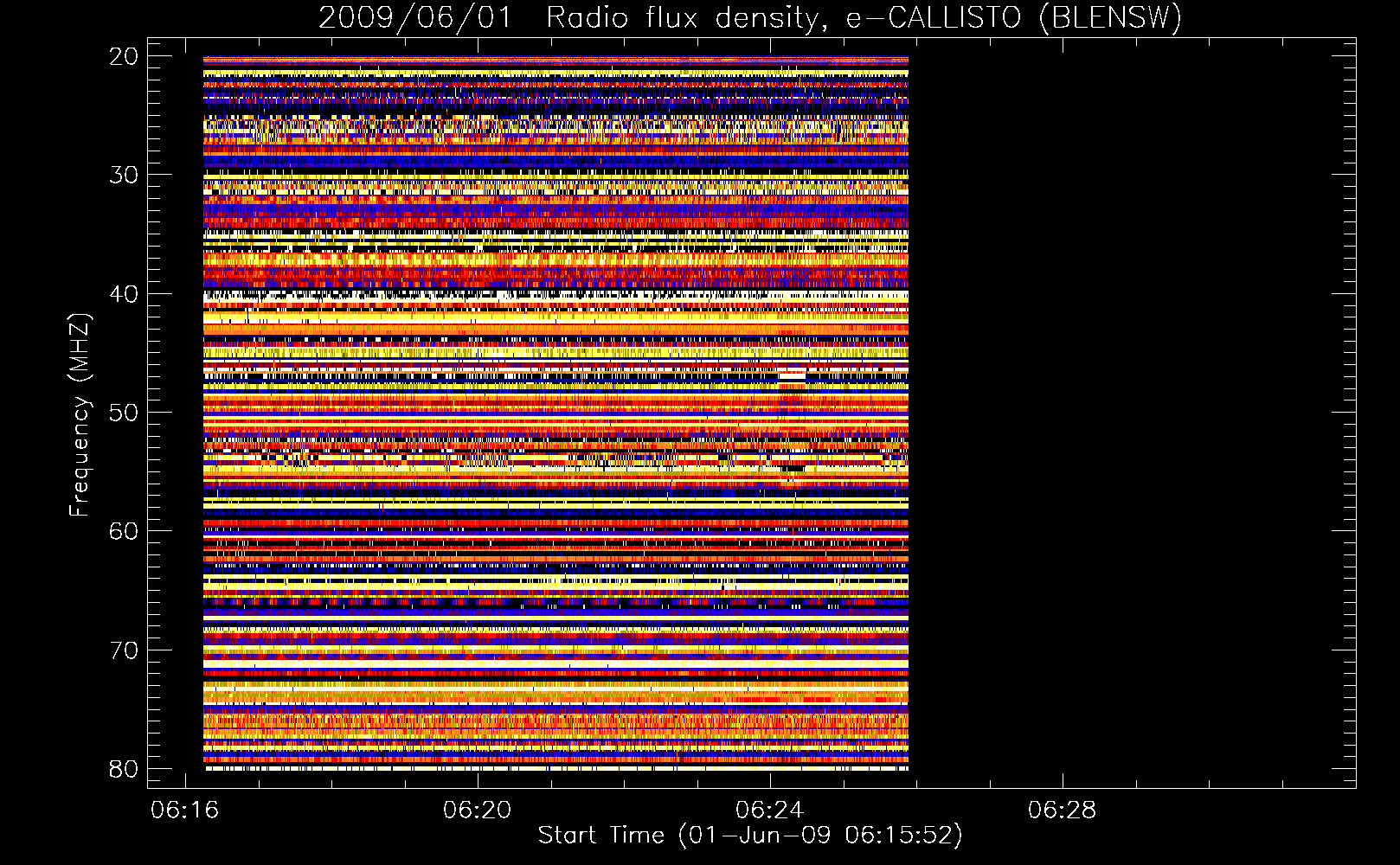The height and width of the screenshot is (865, 1400).
Task: Select the 20 frequency tick label
Action: click(124, 56)
